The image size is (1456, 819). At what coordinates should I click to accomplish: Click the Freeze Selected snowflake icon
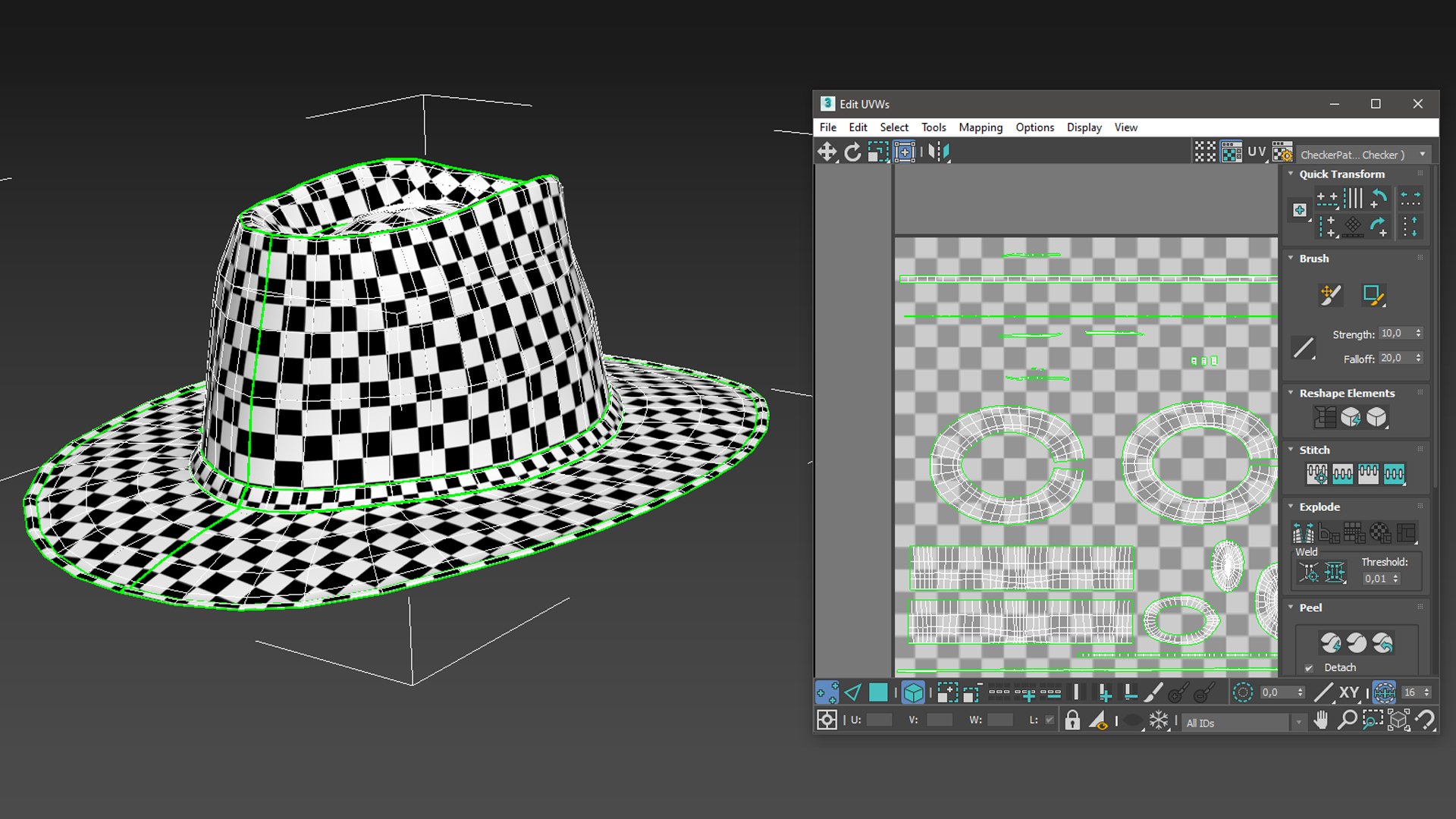pos(1159,720)
